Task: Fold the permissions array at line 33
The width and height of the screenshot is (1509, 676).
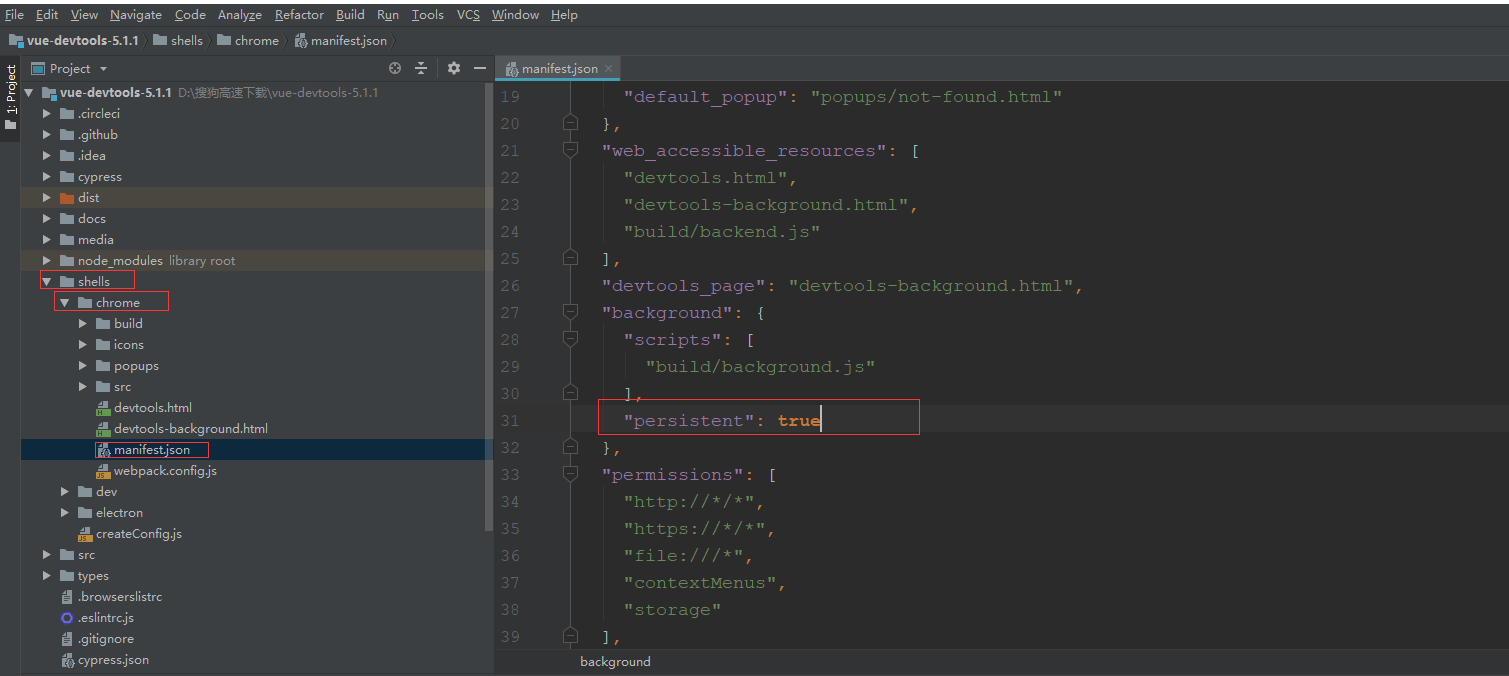Action: 570,474
